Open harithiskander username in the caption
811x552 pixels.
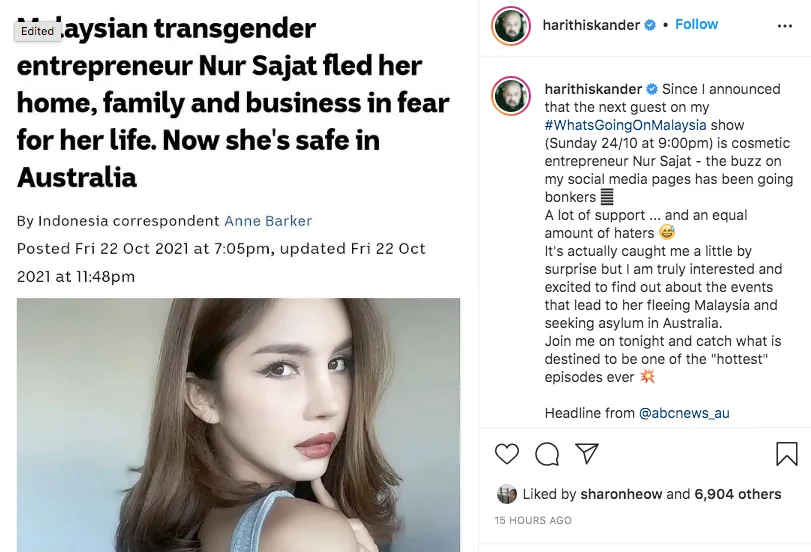[593, 89]
